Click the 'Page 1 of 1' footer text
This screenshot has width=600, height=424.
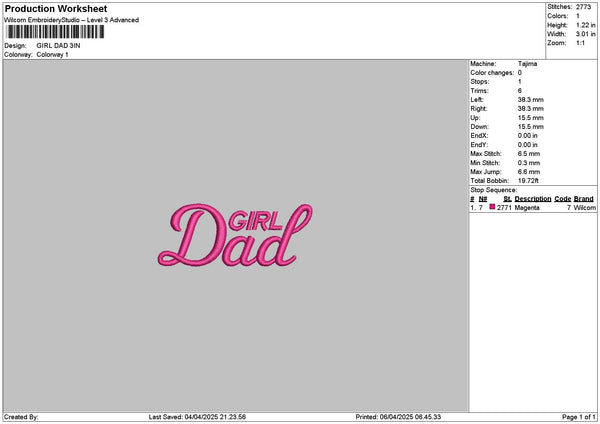[x=579, y=417]
